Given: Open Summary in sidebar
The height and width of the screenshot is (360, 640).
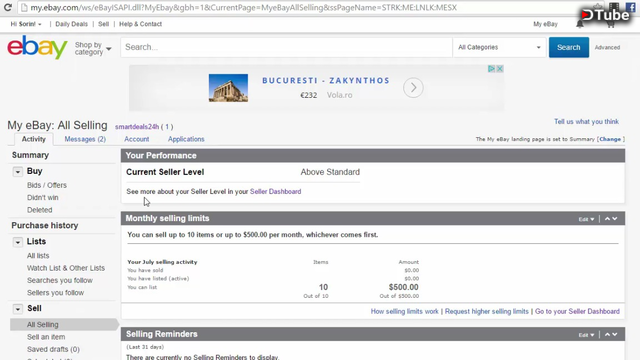Looking at the screenshot, I should click(x=30, y=156).
